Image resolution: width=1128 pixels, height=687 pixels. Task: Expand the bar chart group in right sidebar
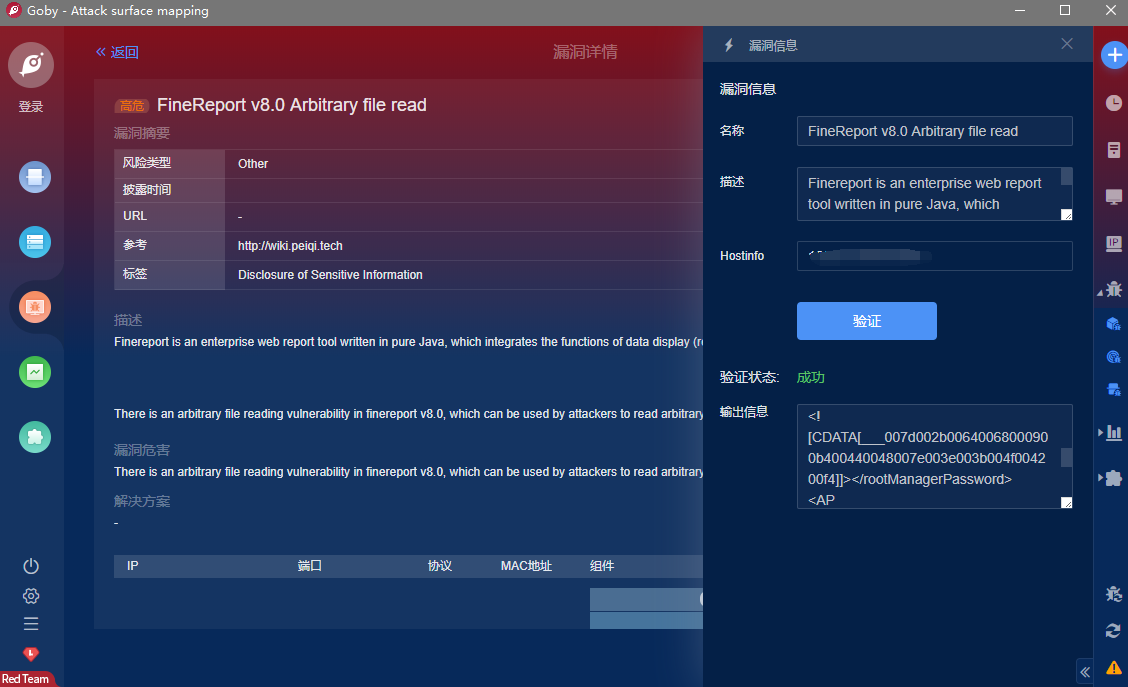(x=1102, y=432)
